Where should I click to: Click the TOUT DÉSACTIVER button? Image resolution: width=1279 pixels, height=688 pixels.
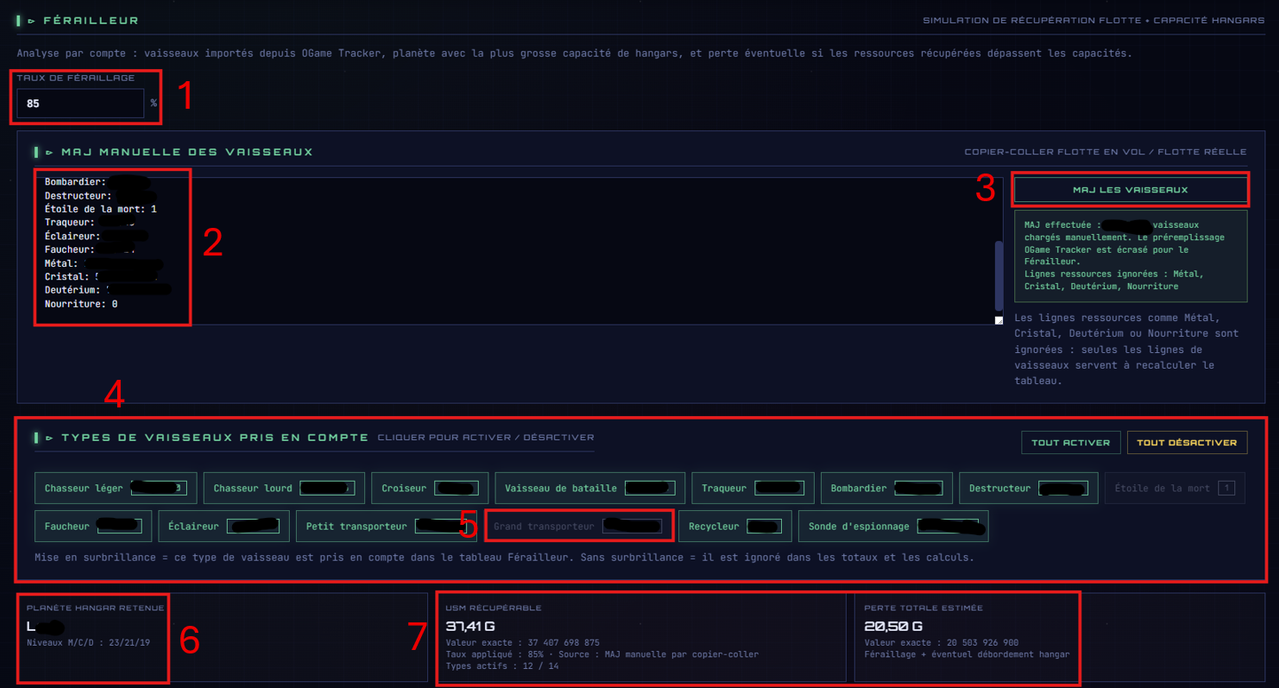(x=1187, y=442)
